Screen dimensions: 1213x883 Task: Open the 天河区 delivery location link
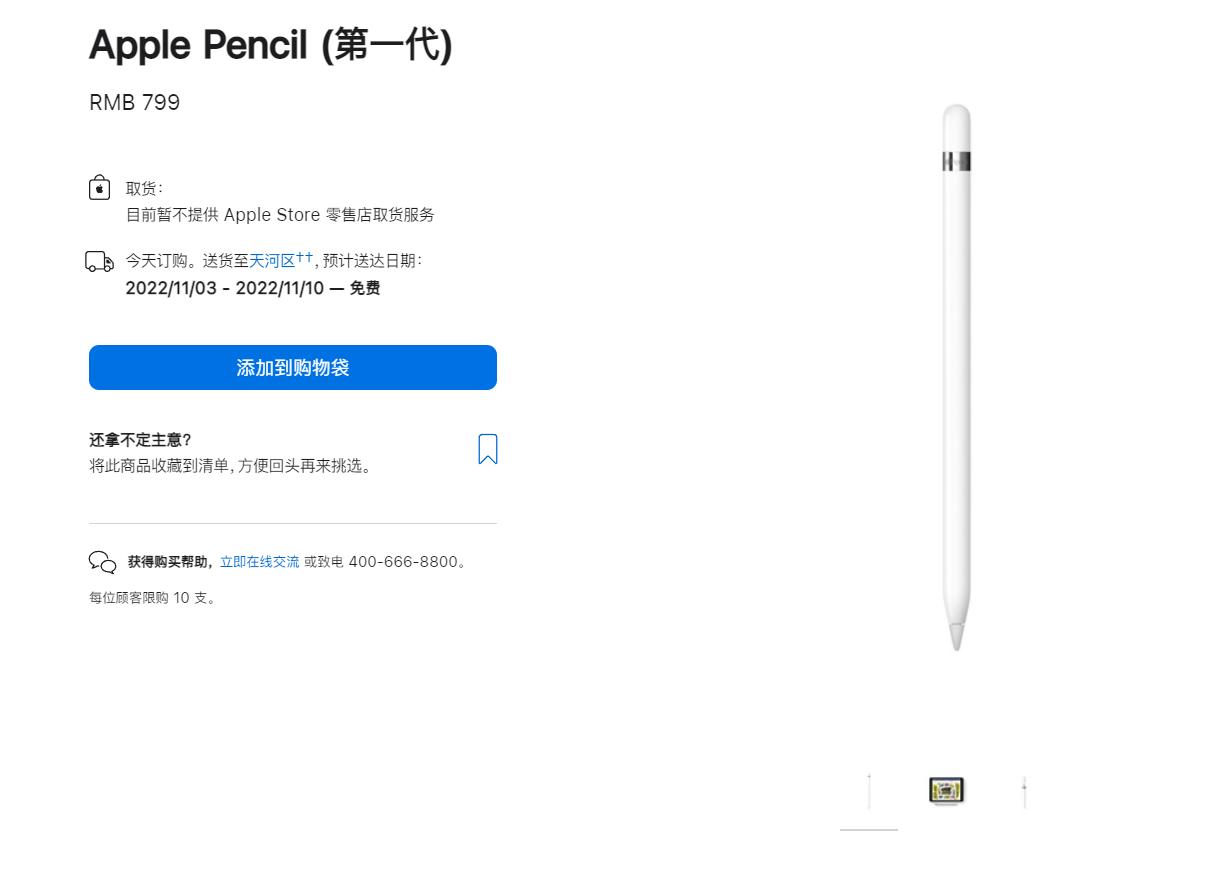click(x=272, y=261)
